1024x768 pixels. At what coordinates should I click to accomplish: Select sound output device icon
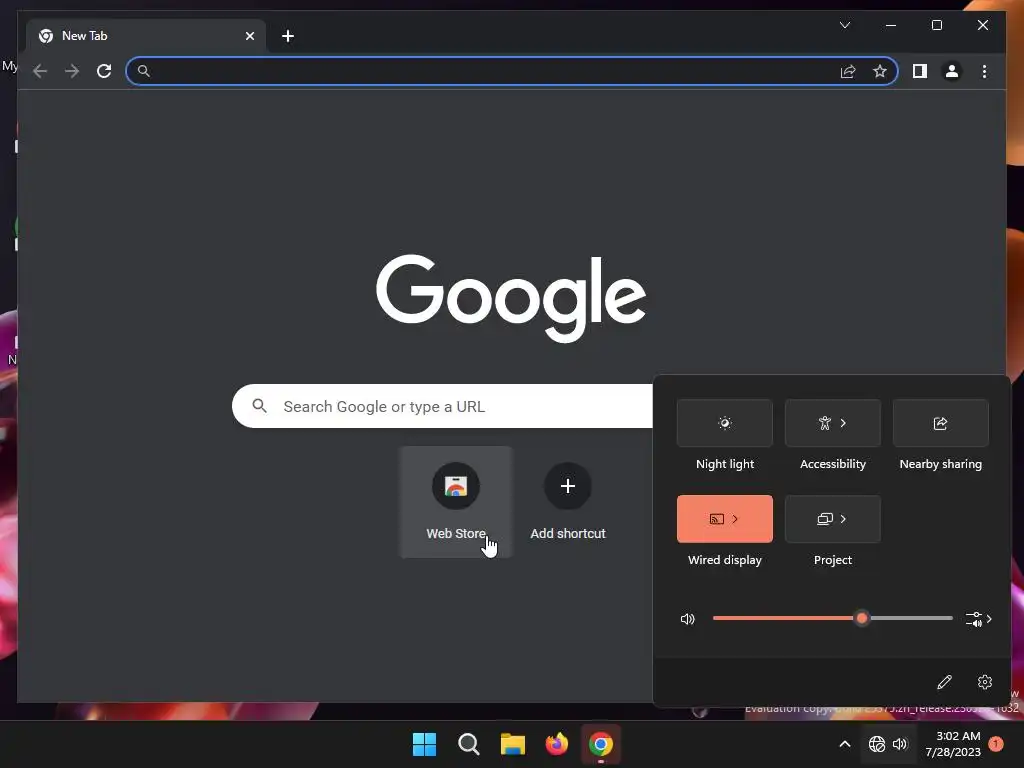pos(974,618)
